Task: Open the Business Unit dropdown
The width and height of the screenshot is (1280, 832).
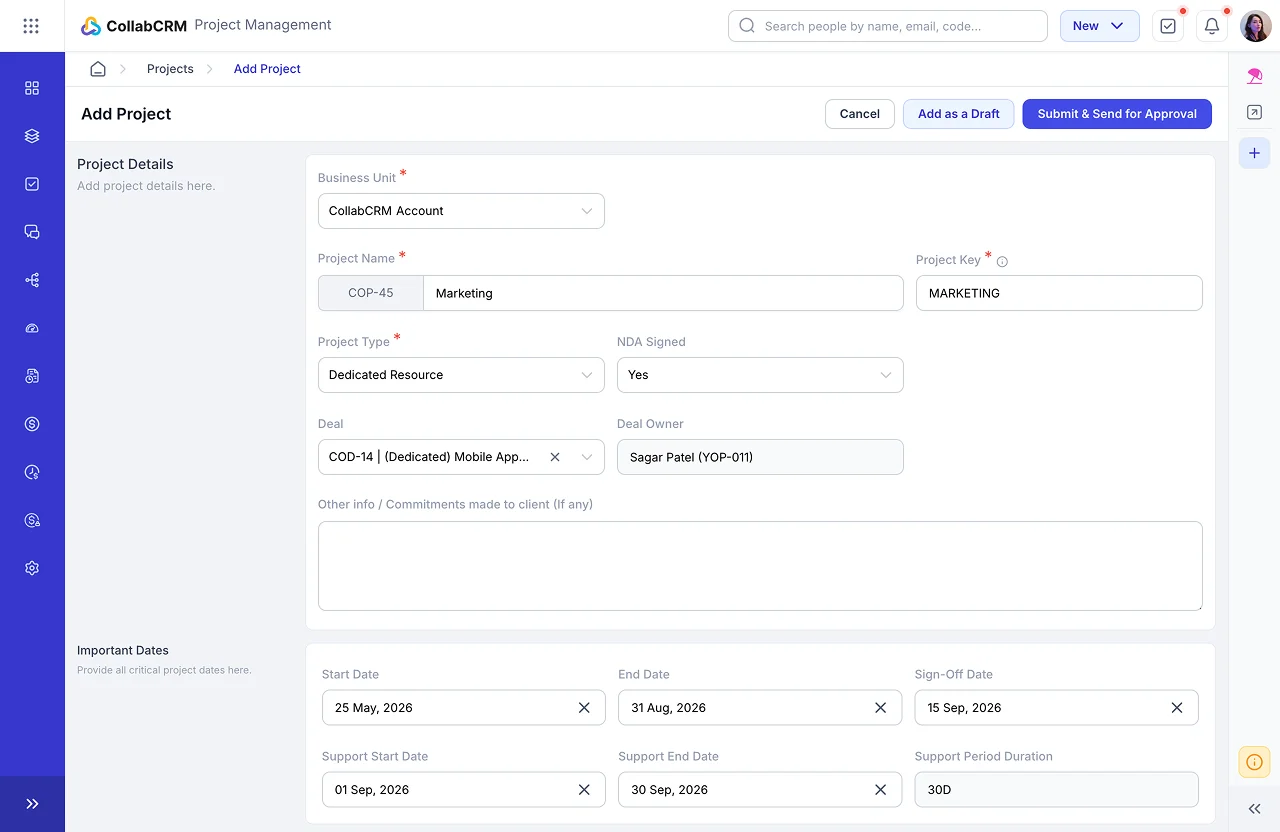Action: [461, 211]
